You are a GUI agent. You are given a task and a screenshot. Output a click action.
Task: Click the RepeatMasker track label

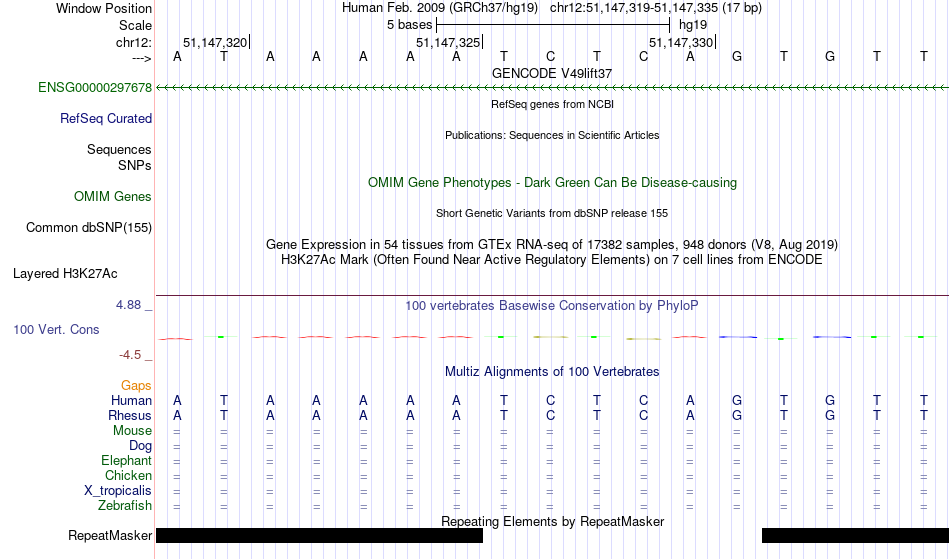[110, 535]
